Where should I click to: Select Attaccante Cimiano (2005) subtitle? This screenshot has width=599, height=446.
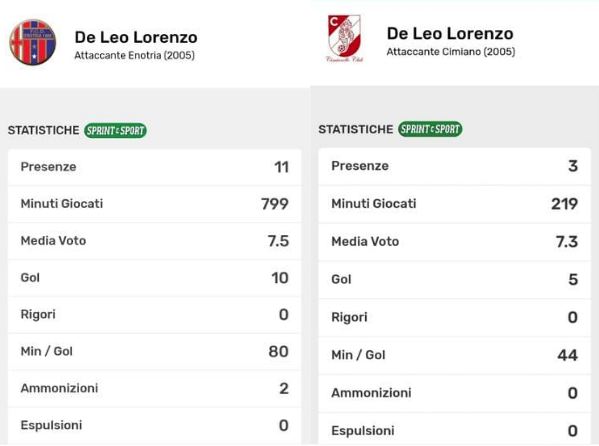(451, 52)
